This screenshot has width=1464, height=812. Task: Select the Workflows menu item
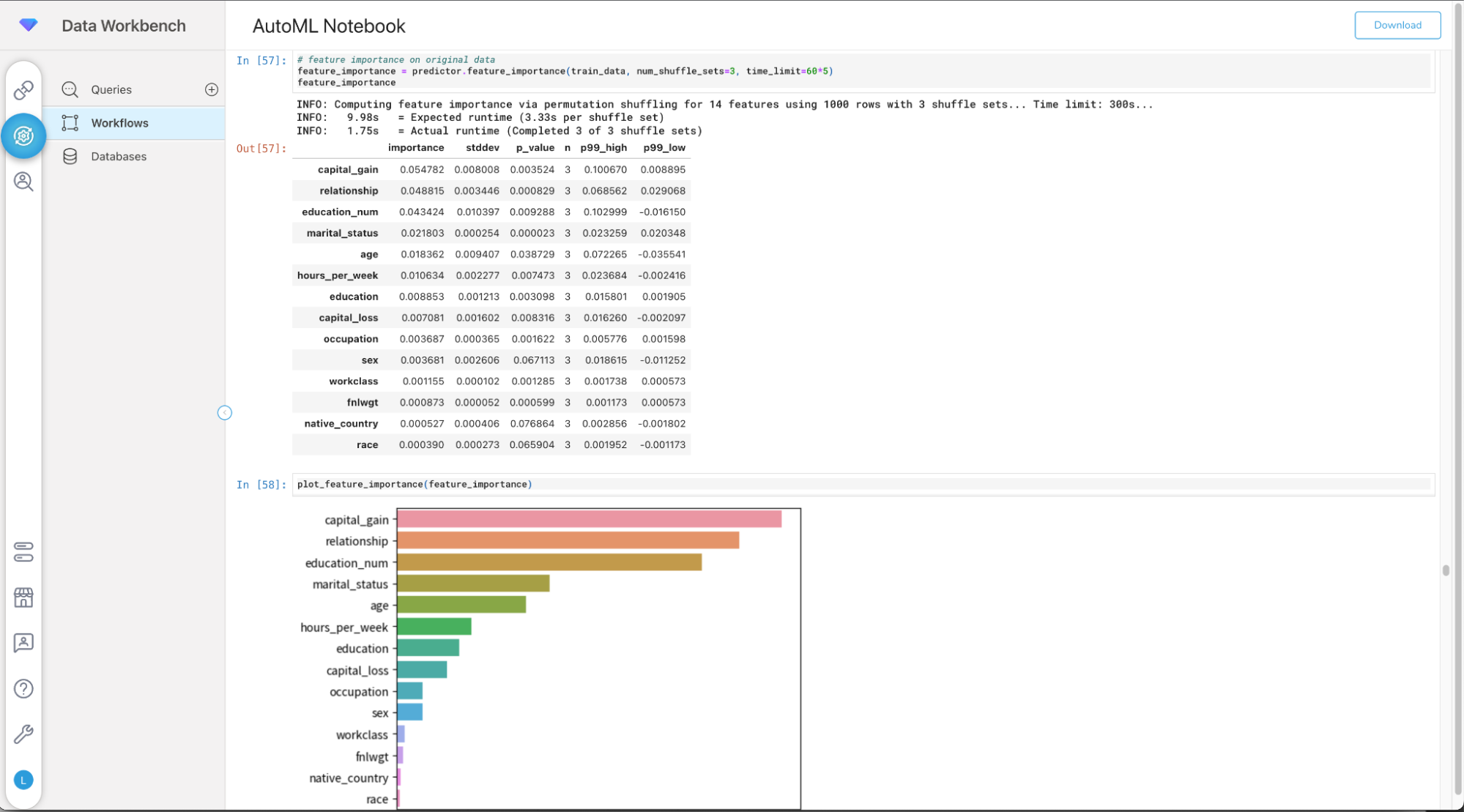coord(119,123)
